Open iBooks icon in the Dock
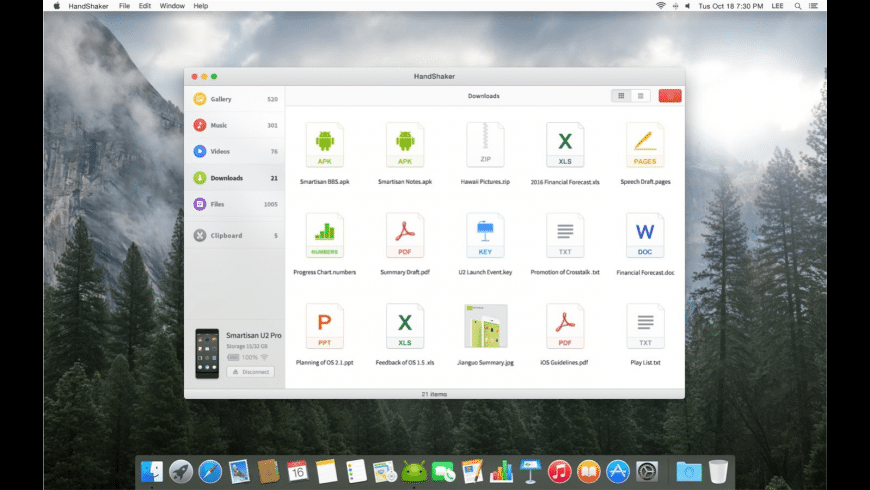The height and width of the screenshot is (490, 870). click(x=589, y=472)
